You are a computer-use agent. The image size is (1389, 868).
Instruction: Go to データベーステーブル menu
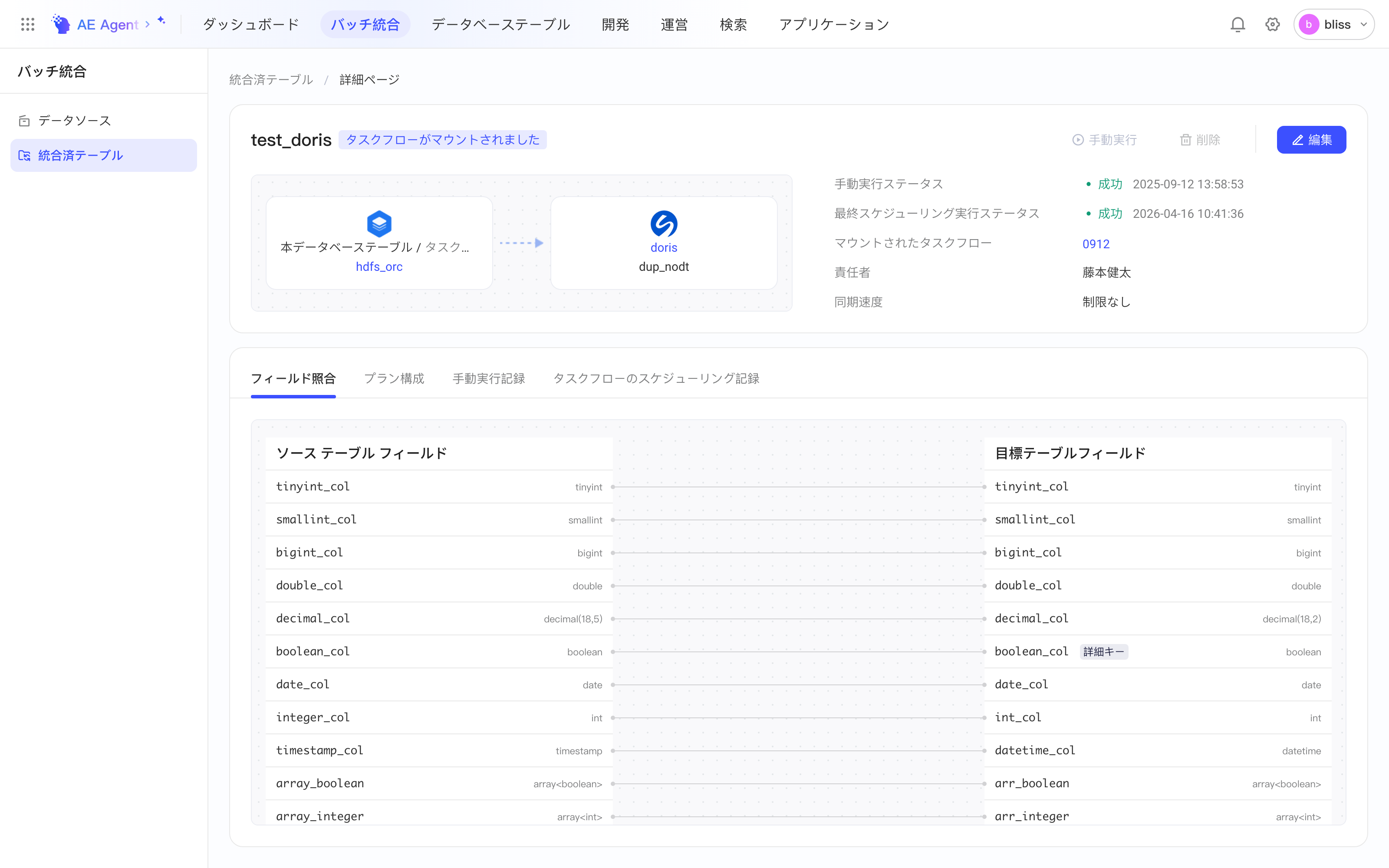(500, 24)
